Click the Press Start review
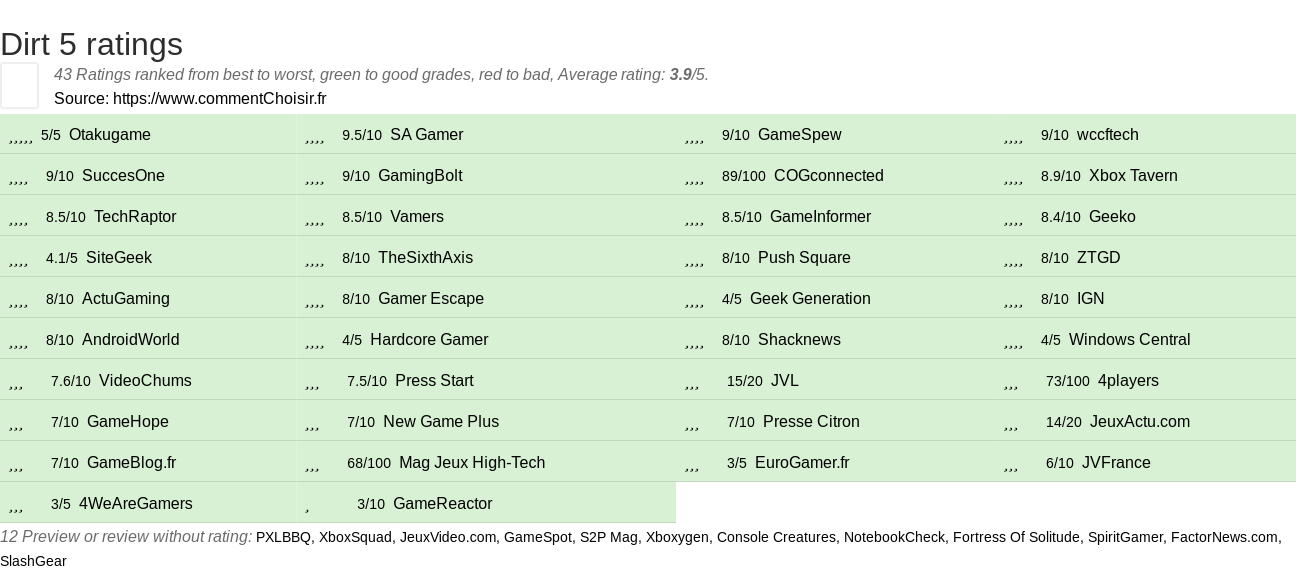The height and width of the screenshot is (572, 1296). pos(434,381)
